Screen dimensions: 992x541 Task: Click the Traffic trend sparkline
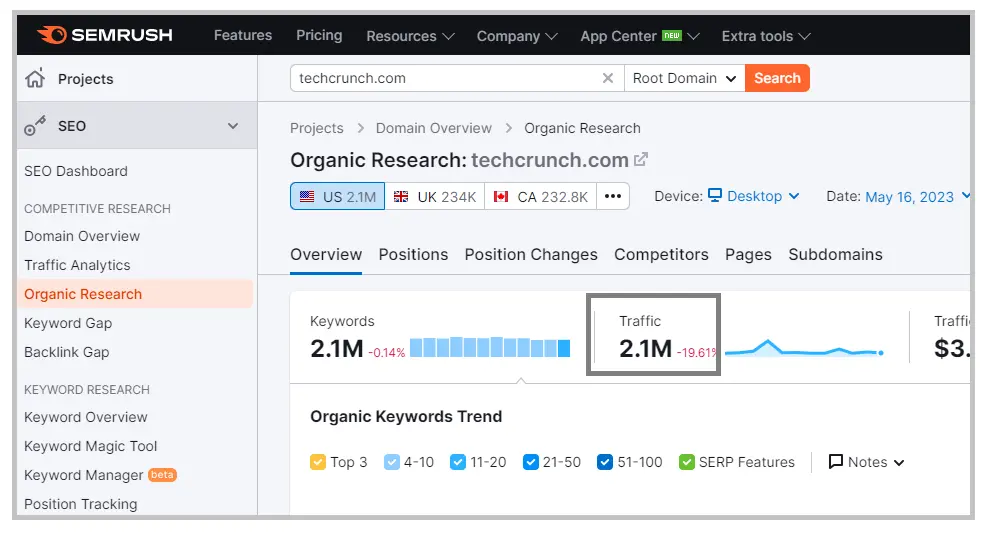[804, 348]
